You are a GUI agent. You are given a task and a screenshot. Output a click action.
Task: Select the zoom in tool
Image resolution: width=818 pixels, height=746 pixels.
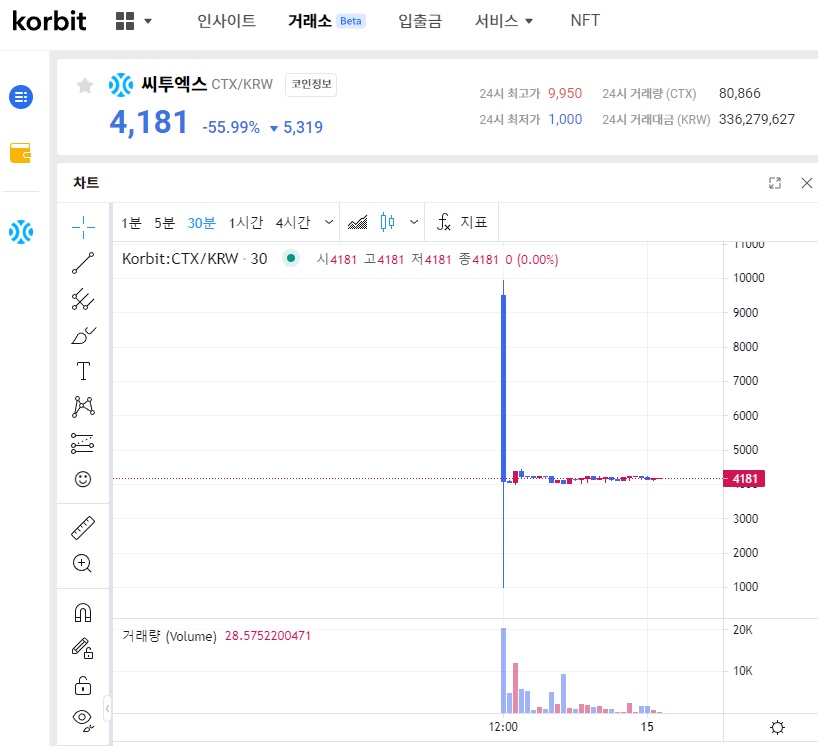point(82,563)
